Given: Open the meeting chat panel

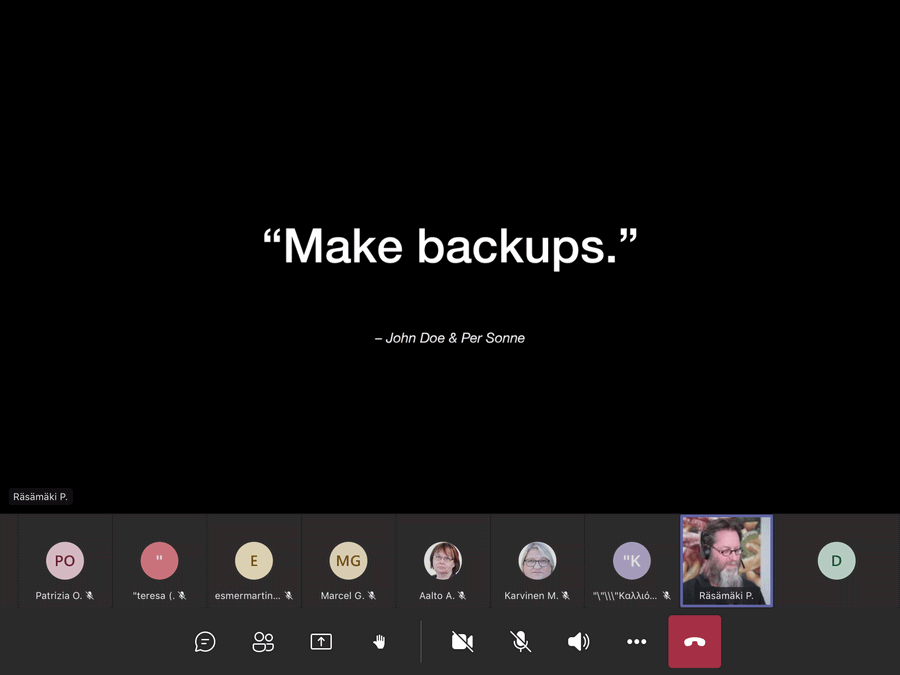Looking at the screenshot, I should click(x=205, y=642).
